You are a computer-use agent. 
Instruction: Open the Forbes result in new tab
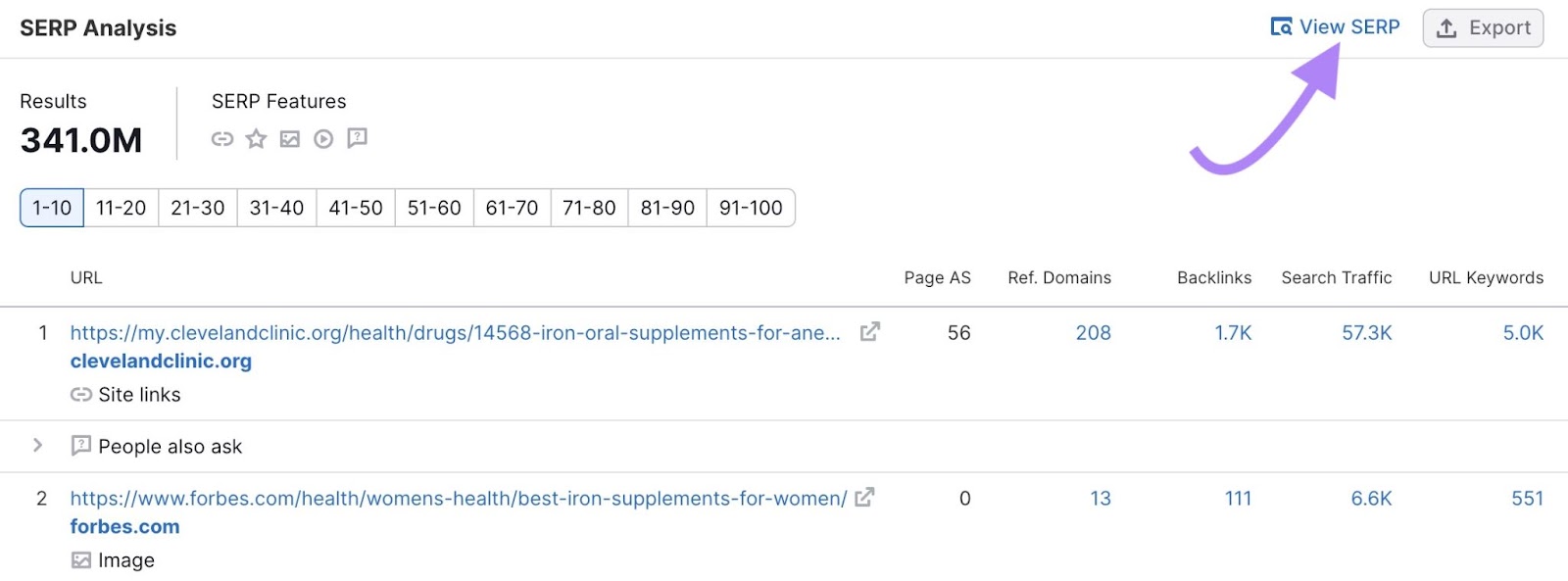click(863, 498)
